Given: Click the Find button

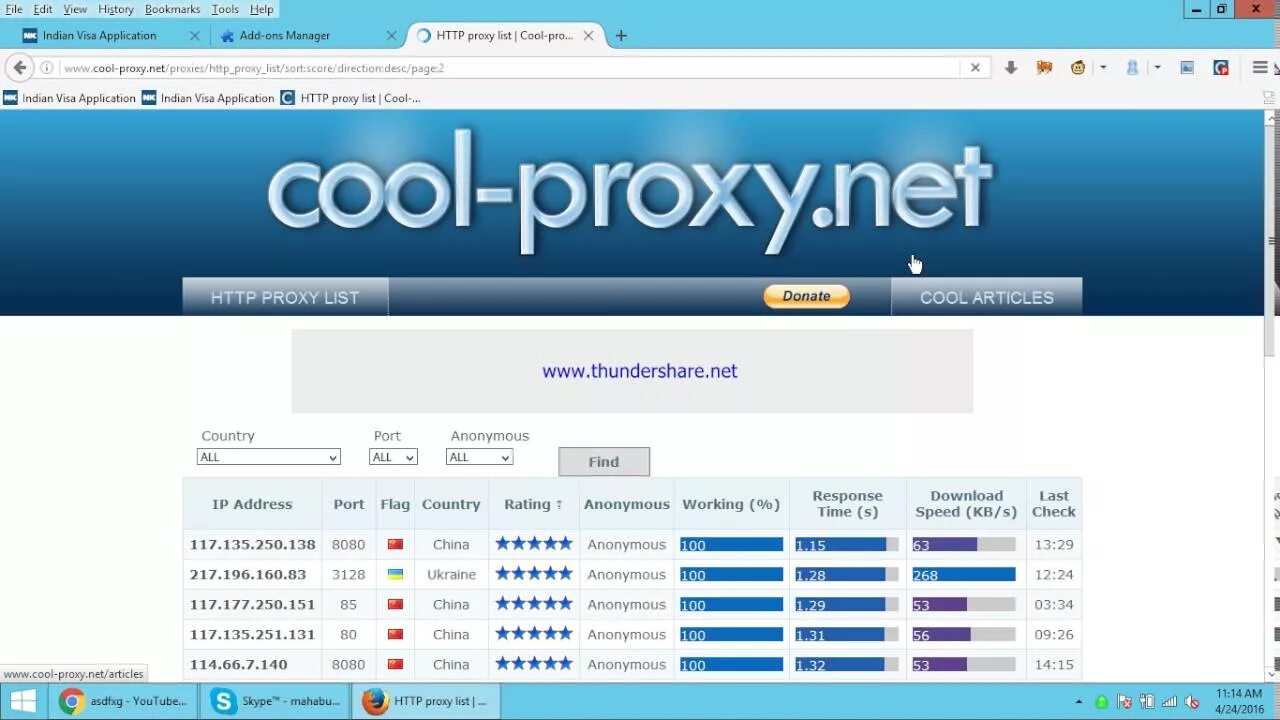Looking at the screenshot, I should coord(604,462).
